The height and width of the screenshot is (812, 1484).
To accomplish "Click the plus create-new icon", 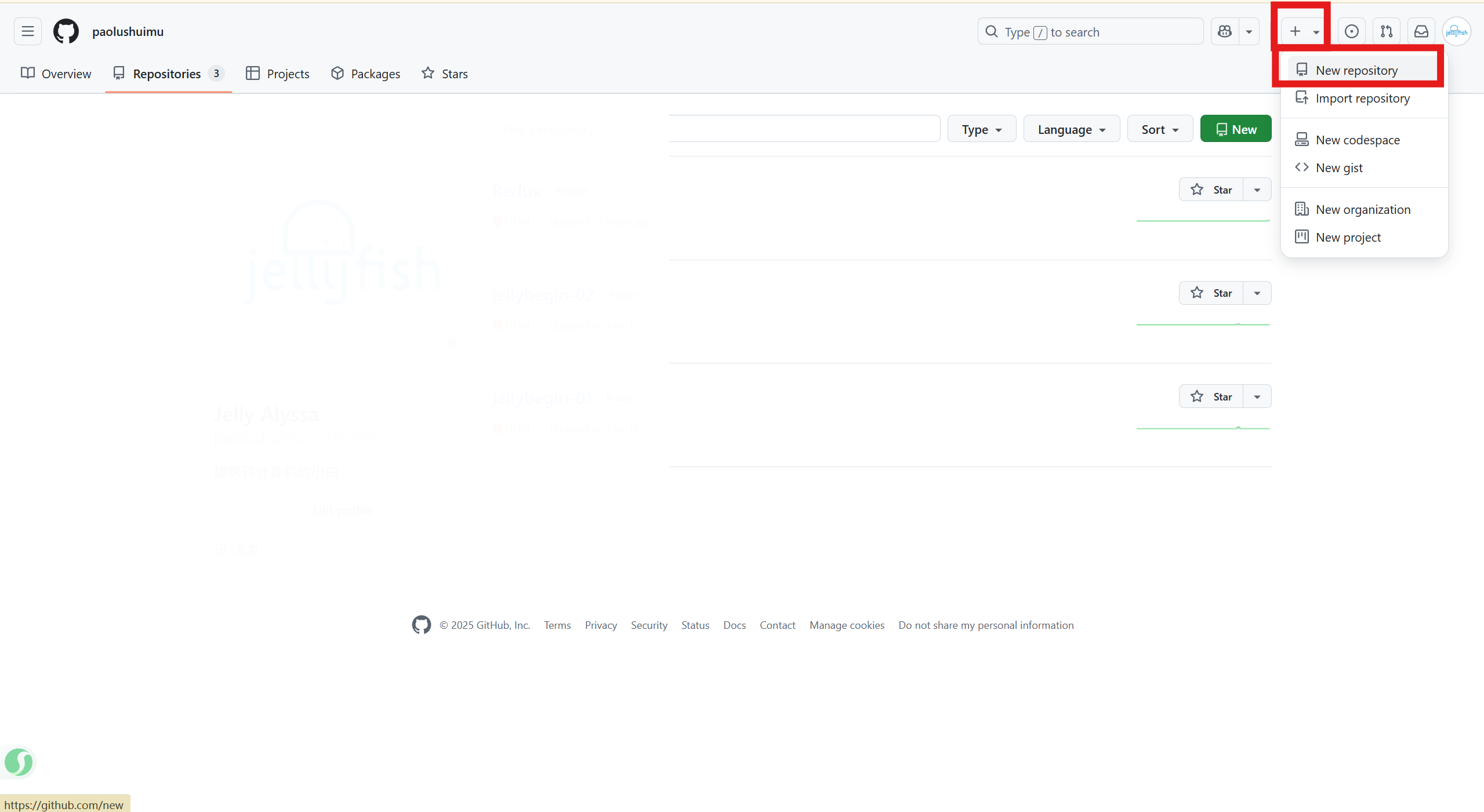I will click(x=1295, y=31).
